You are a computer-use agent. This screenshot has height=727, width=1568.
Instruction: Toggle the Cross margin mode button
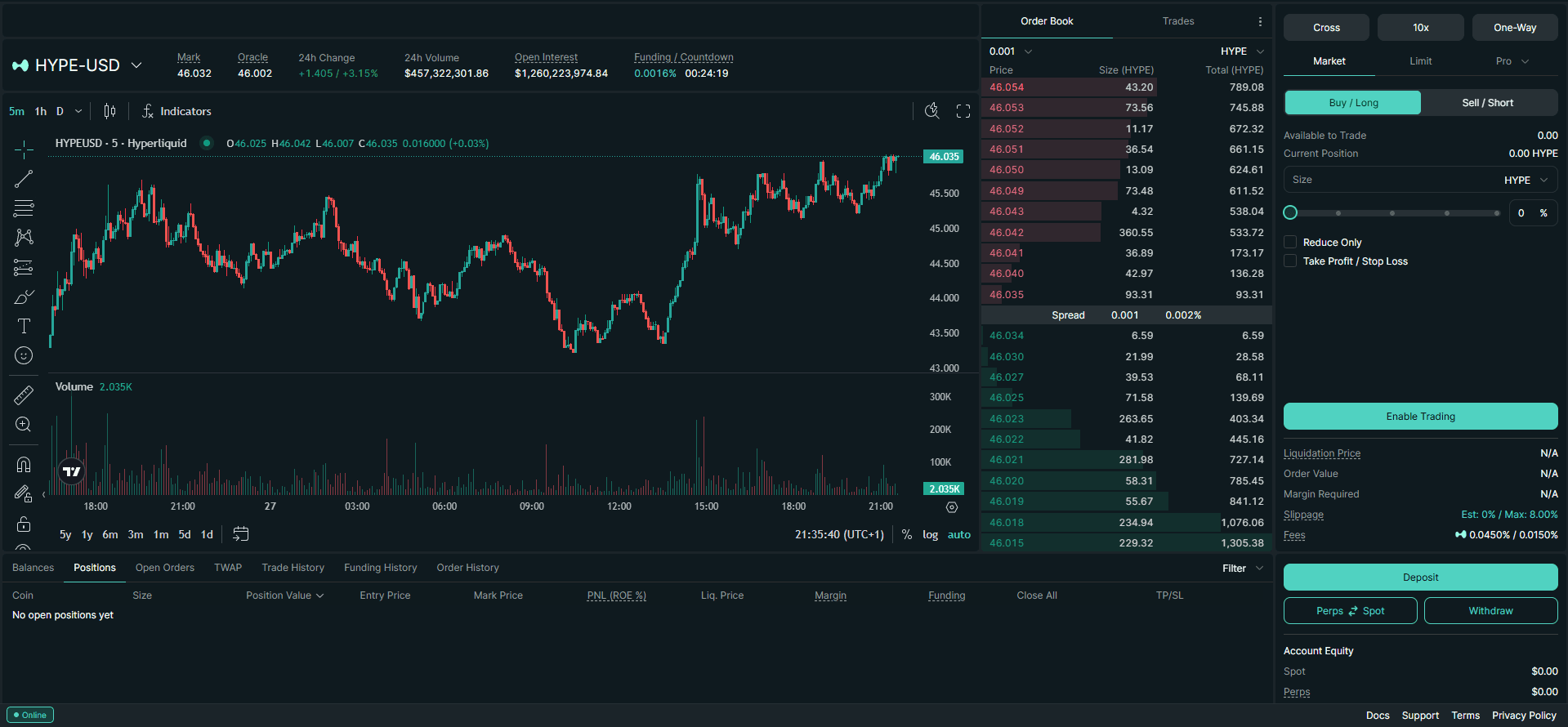click(1326, 28)
